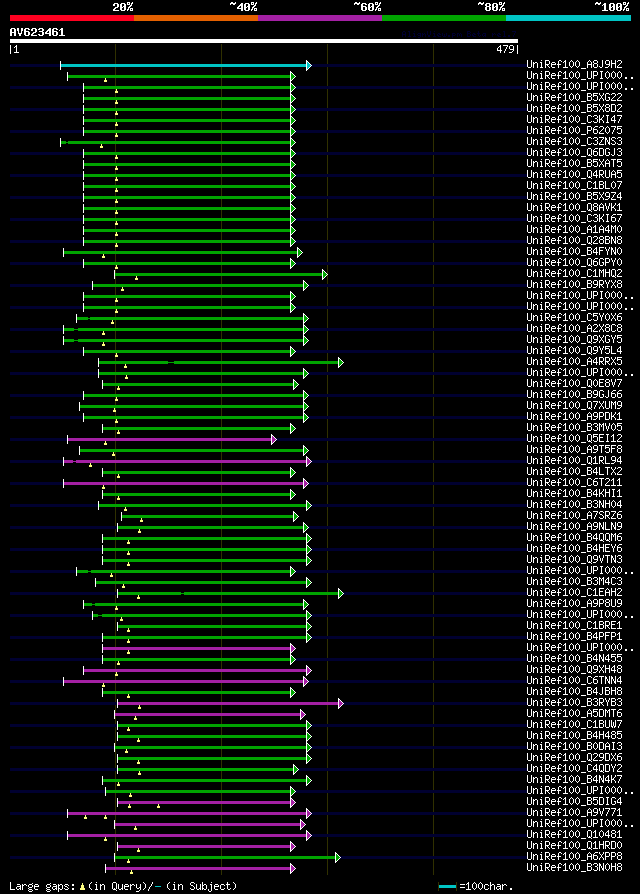Select the UniRef100_Q4RUA5 label
The height and width of the screenshot is (894, 640).
(x=574, y=174)
